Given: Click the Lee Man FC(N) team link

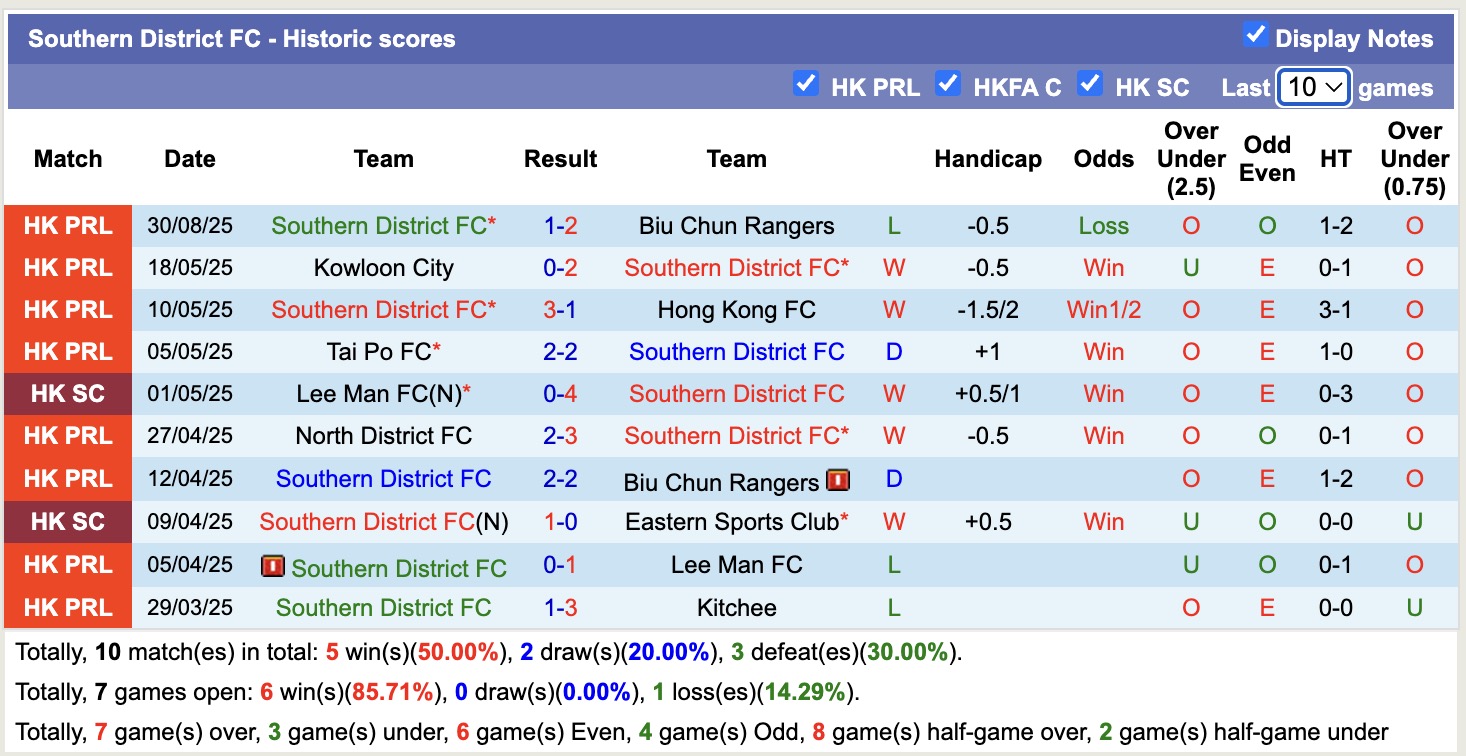Looking at the screenshot, I should [378, 394].
